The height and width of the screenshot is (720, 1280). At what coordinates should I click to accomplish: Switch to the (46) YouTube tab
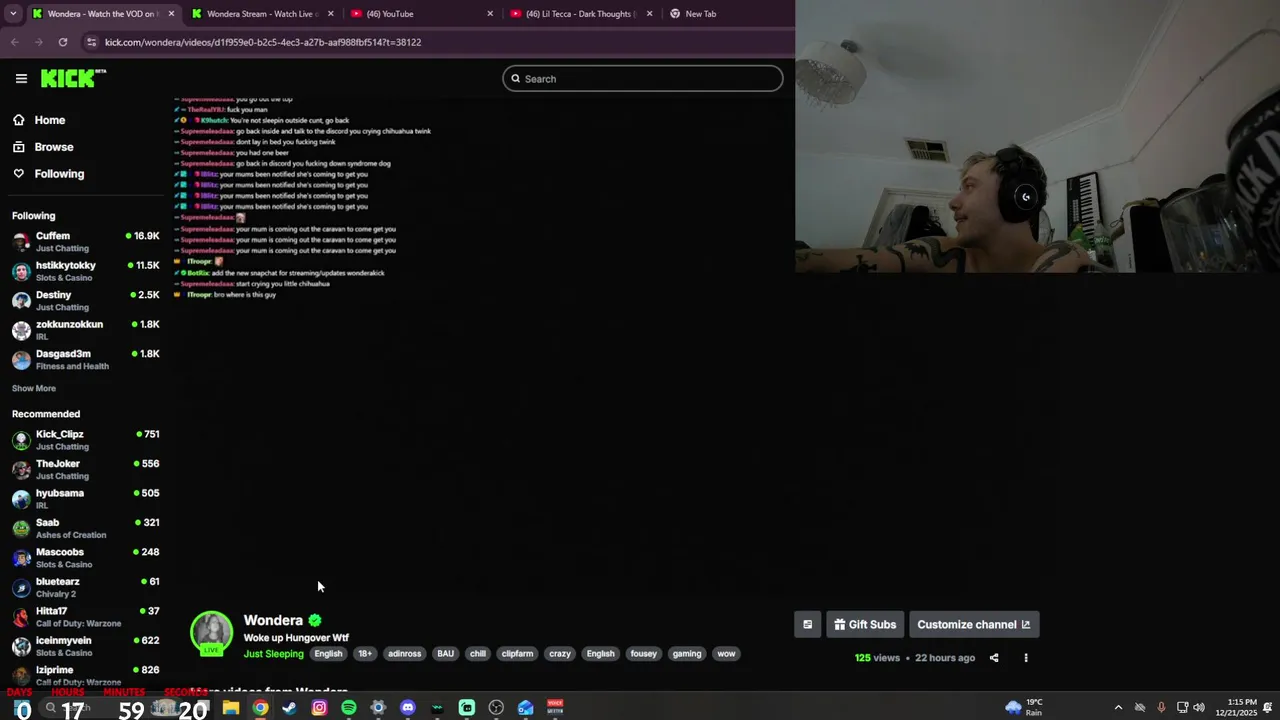point(420,14)
